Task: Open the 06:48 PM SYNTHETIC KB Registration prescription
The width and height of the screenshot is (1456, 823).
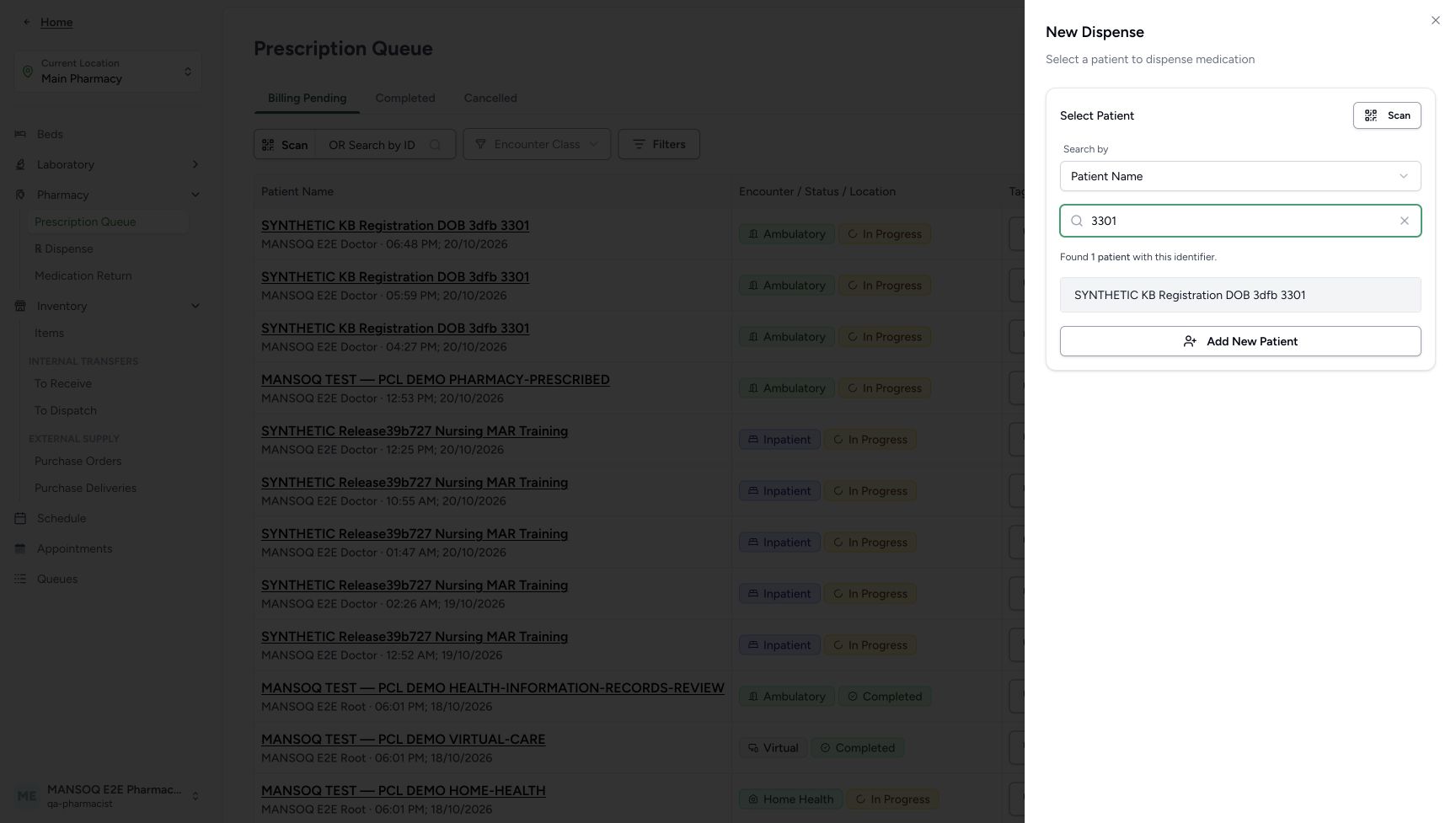Action: coord(395,225)
